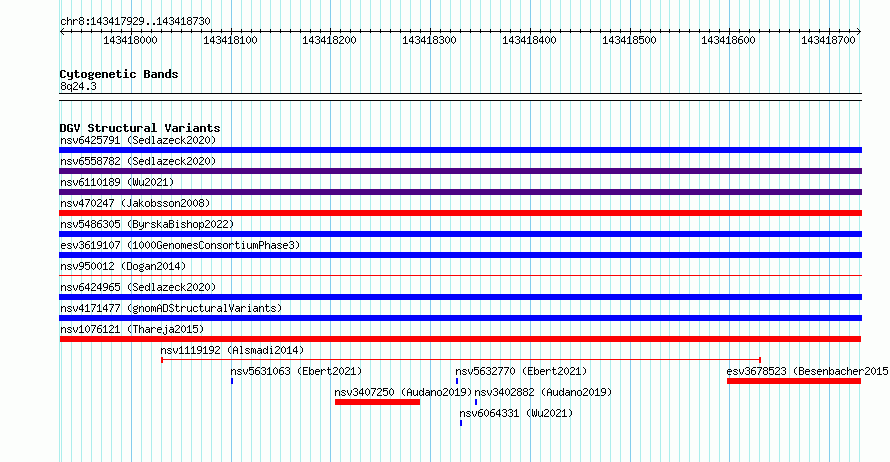Click the Cytogenetic Bands track title
Screen dimensions: 890x462
click(x=119, y=74)
